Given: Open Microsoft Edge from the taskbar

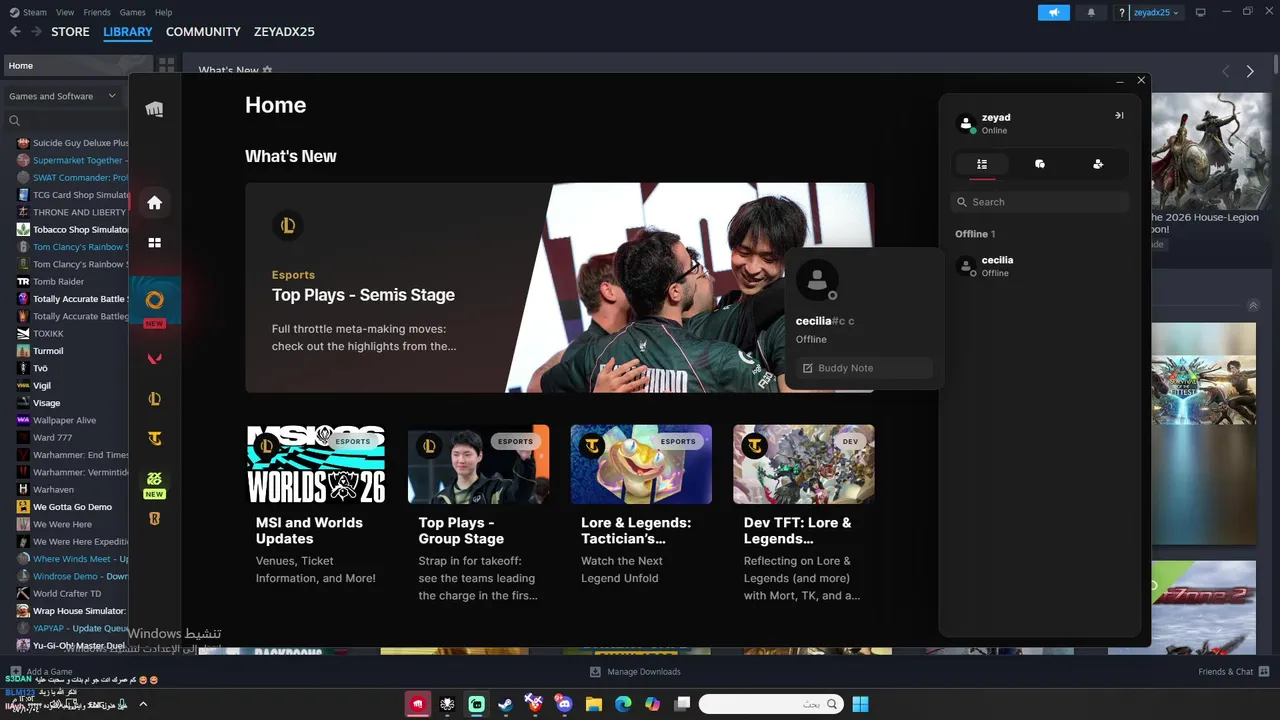Looking at the screenshot, I should point(623,704).
